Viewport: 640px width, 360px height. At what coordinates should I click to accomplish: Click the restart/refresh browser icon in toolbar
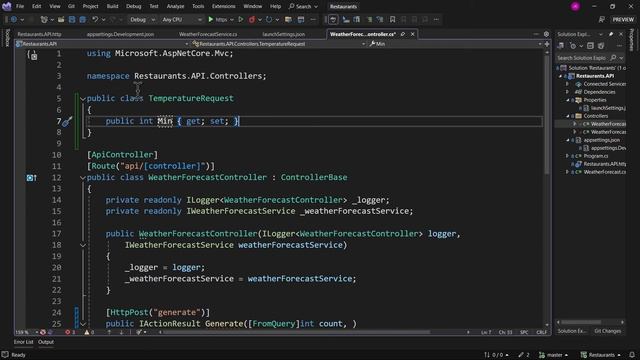click(x=269, y=19)
